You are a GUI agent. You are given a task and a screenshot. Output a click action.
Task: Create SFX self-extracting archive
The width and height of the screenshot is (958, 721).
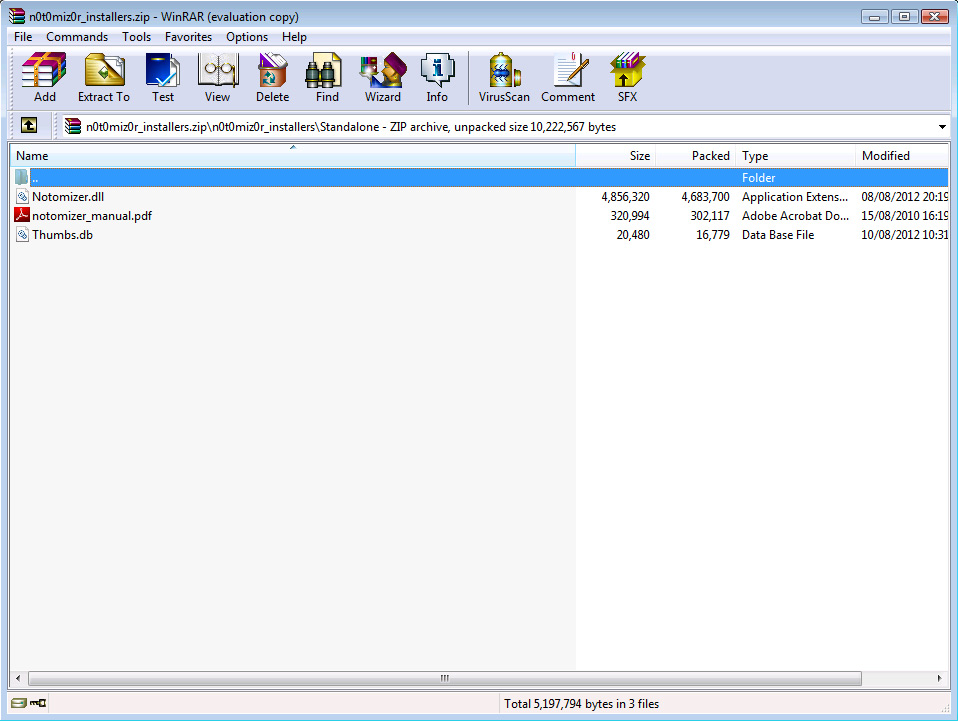pyautogui.click(x=627, y=78)
